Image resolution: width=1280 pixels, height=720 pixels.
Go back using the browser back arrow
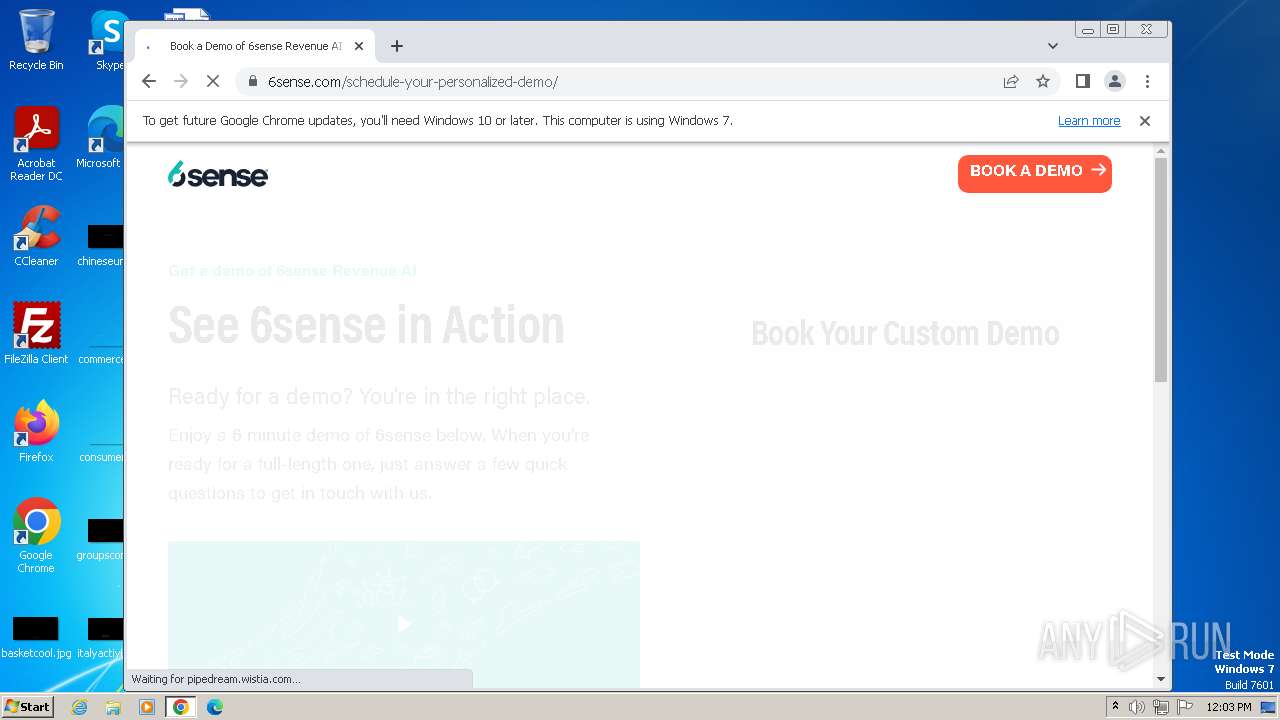pos(149,81)
